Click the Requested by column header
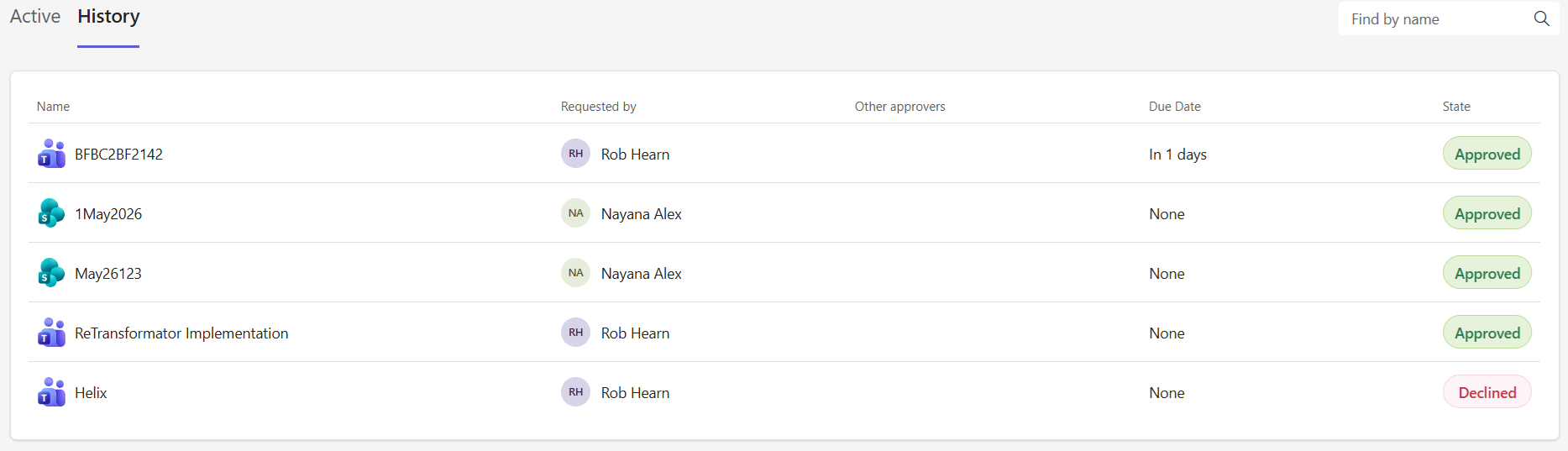Screen dimensions: 1568x451 coord(599,107)
